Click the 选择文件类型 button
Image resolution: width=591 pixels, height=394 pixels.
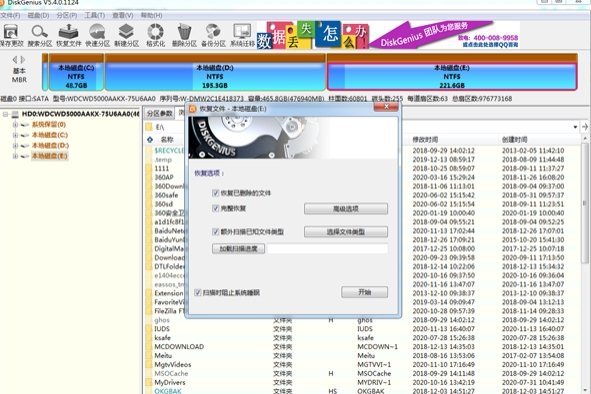coord(346,232)
